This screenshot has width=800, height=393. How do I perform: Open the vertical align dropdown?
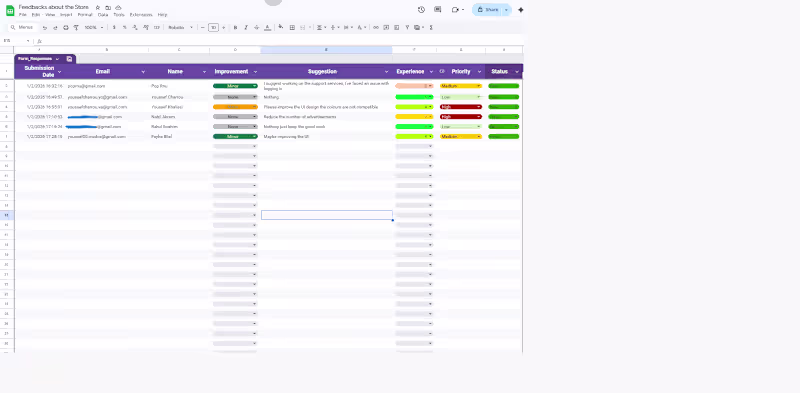pyautogui.click(x=335, y=28)
